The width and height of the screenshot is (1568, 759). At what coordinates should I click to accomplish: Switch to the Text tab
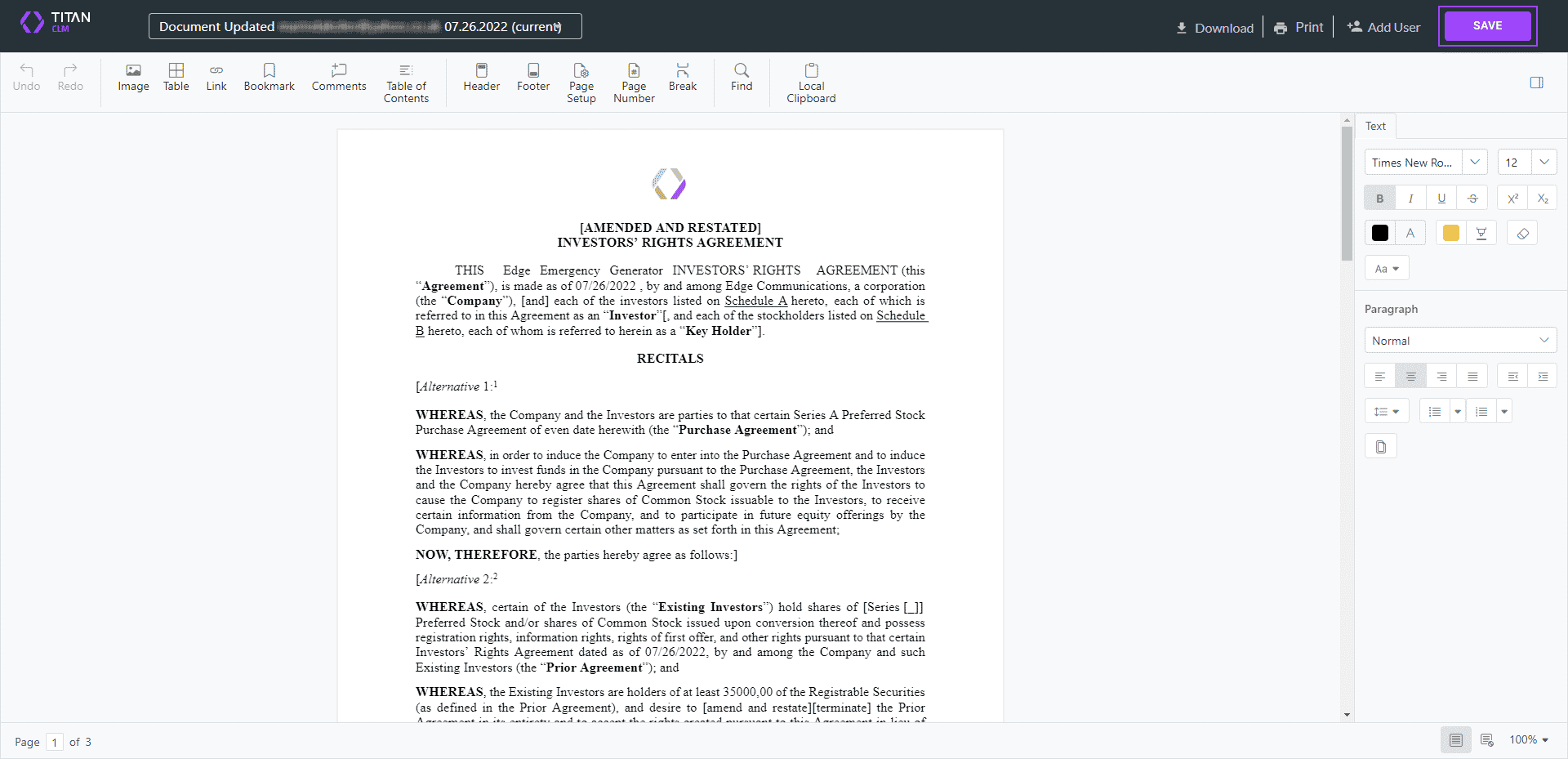1375,125
